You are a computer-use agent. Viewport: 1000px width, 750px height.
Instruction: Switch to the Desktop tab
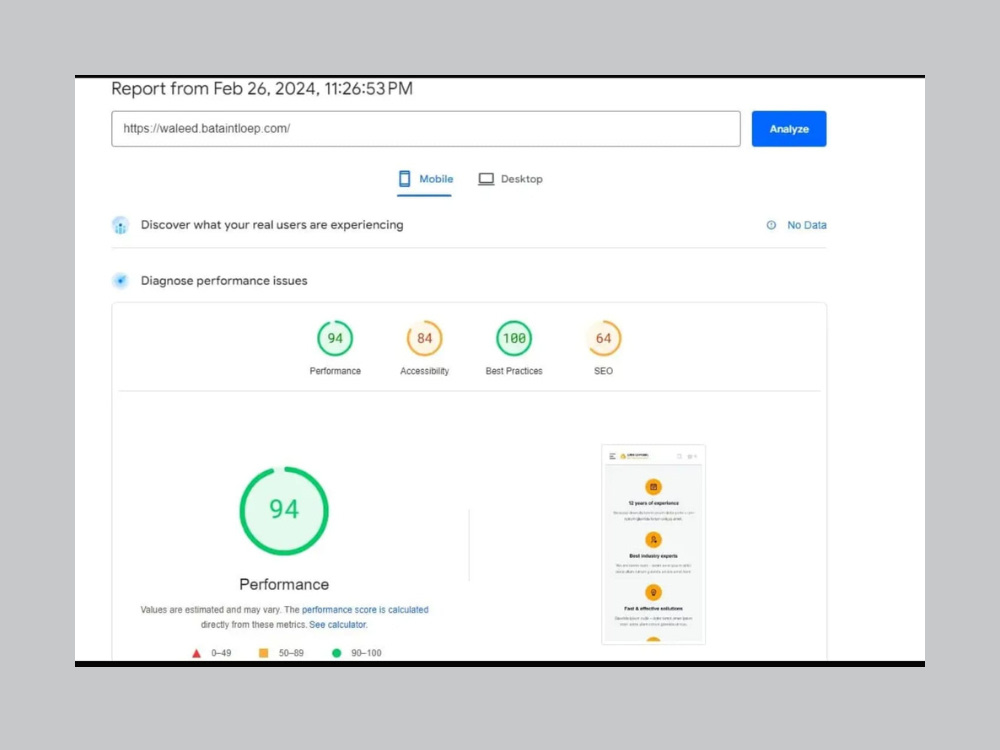coord(510,179)
